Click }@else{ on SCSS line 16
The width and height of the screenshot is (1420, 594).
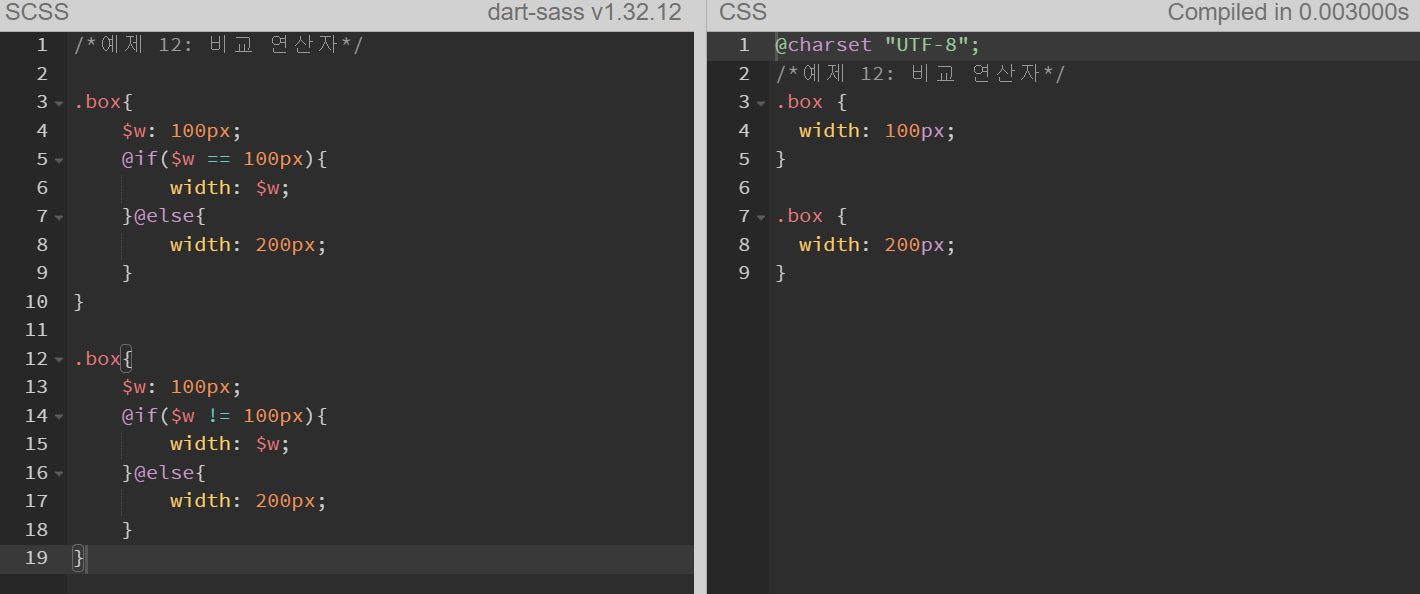(x=164, y=472)
